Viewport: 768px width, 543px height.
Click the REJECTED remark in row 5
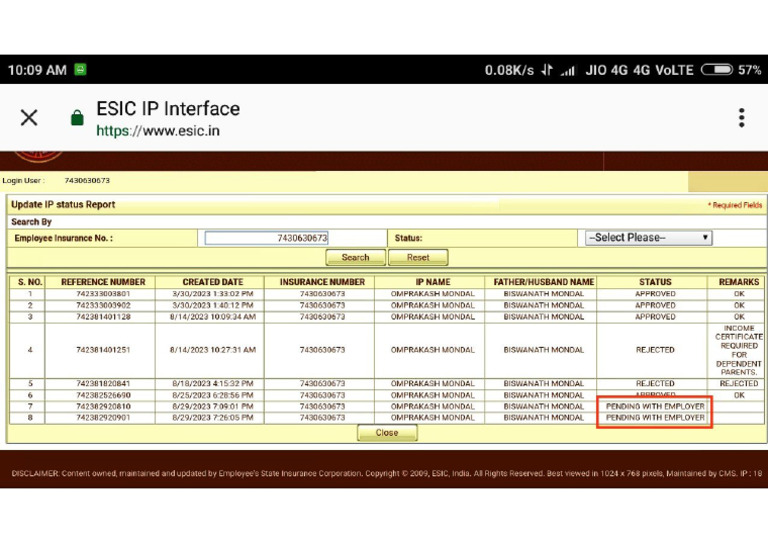(x=739, y=383)
